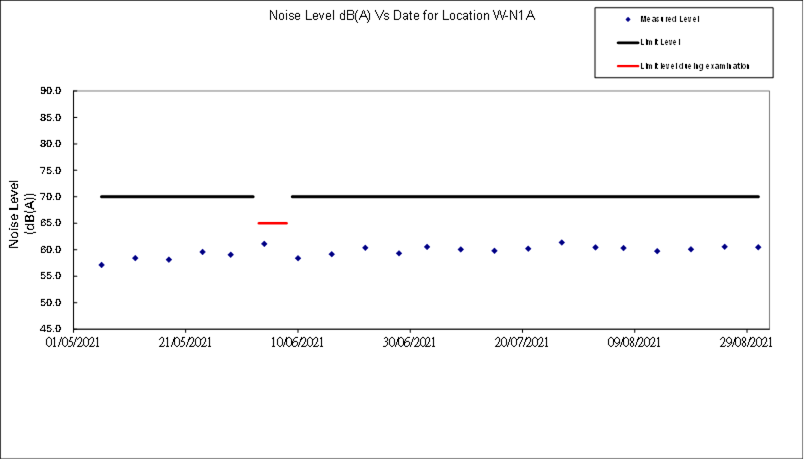
Task: Select the first measured data point on the left
Action: (x=101, y=265)
